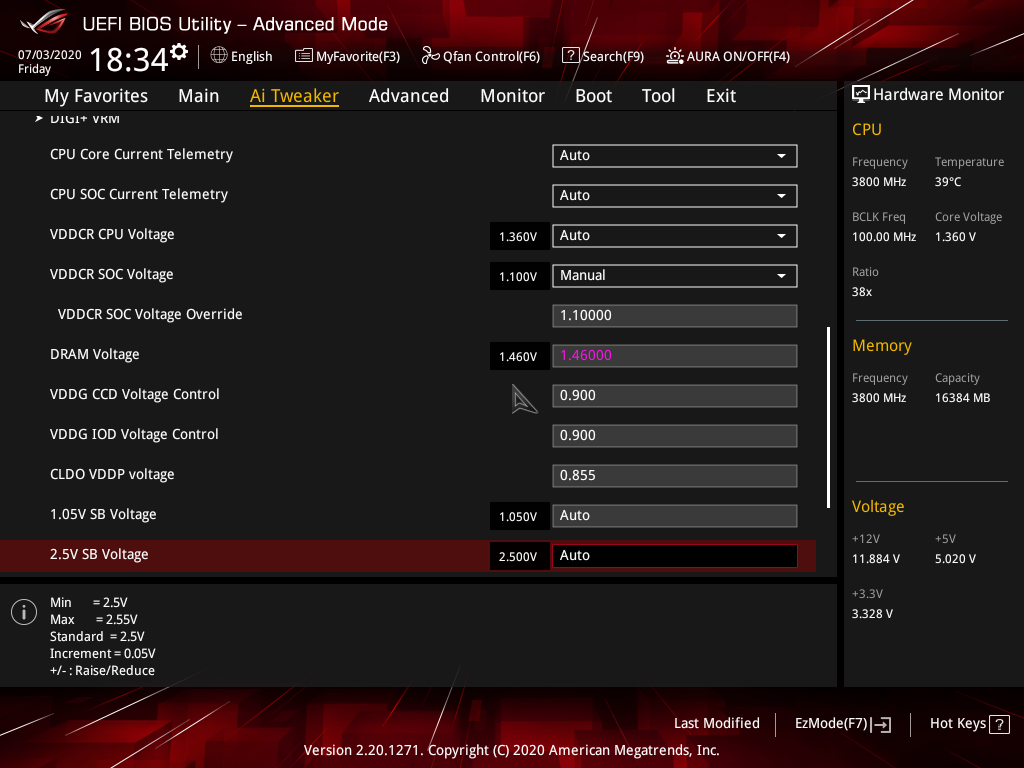Click the +12V 11.884 V reading
The width and height of the screenshot is (1024, 768).
coord(875,559)
